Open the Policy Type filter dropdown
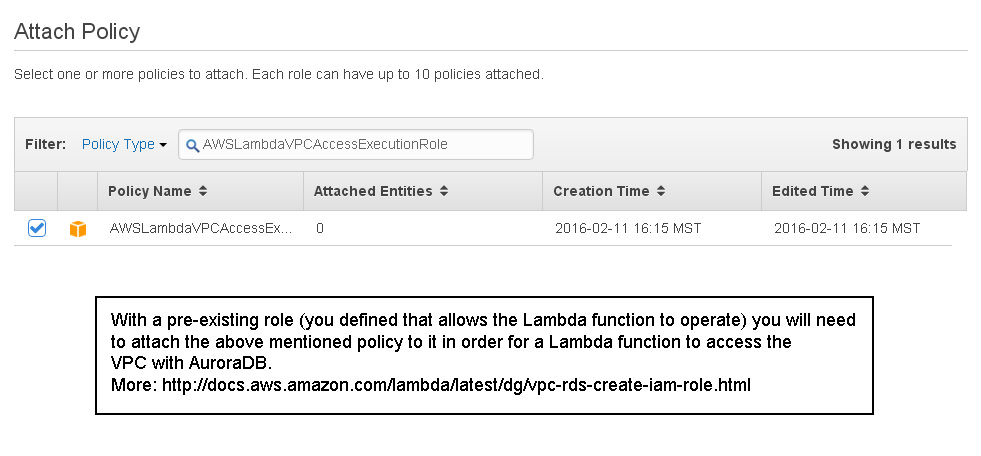The height and width of the screenshot is (456, 981). click(x=125, y=144)
